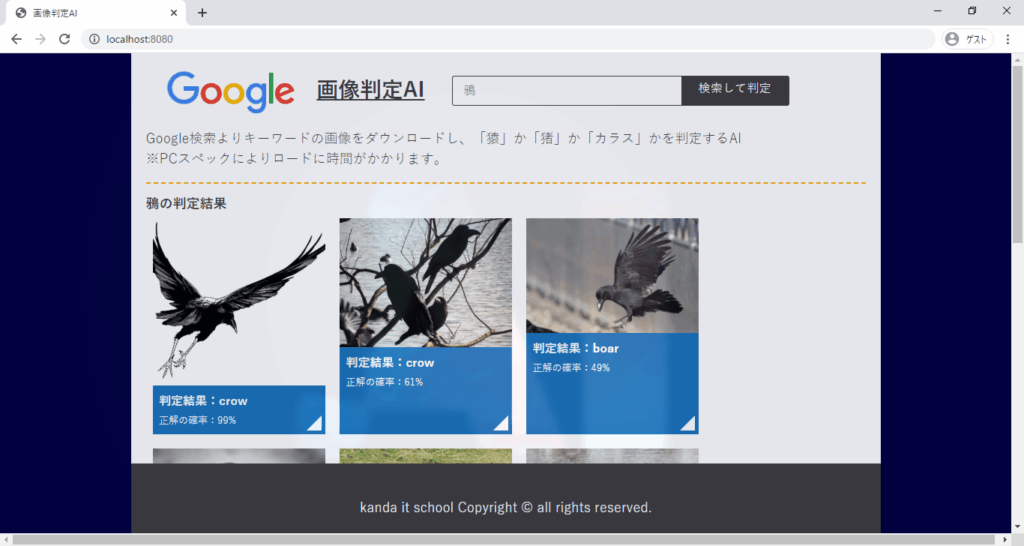This screenshot has width=1024, height=546.
Task: Click the 画像判定AI title link
Action: (370, 90)
